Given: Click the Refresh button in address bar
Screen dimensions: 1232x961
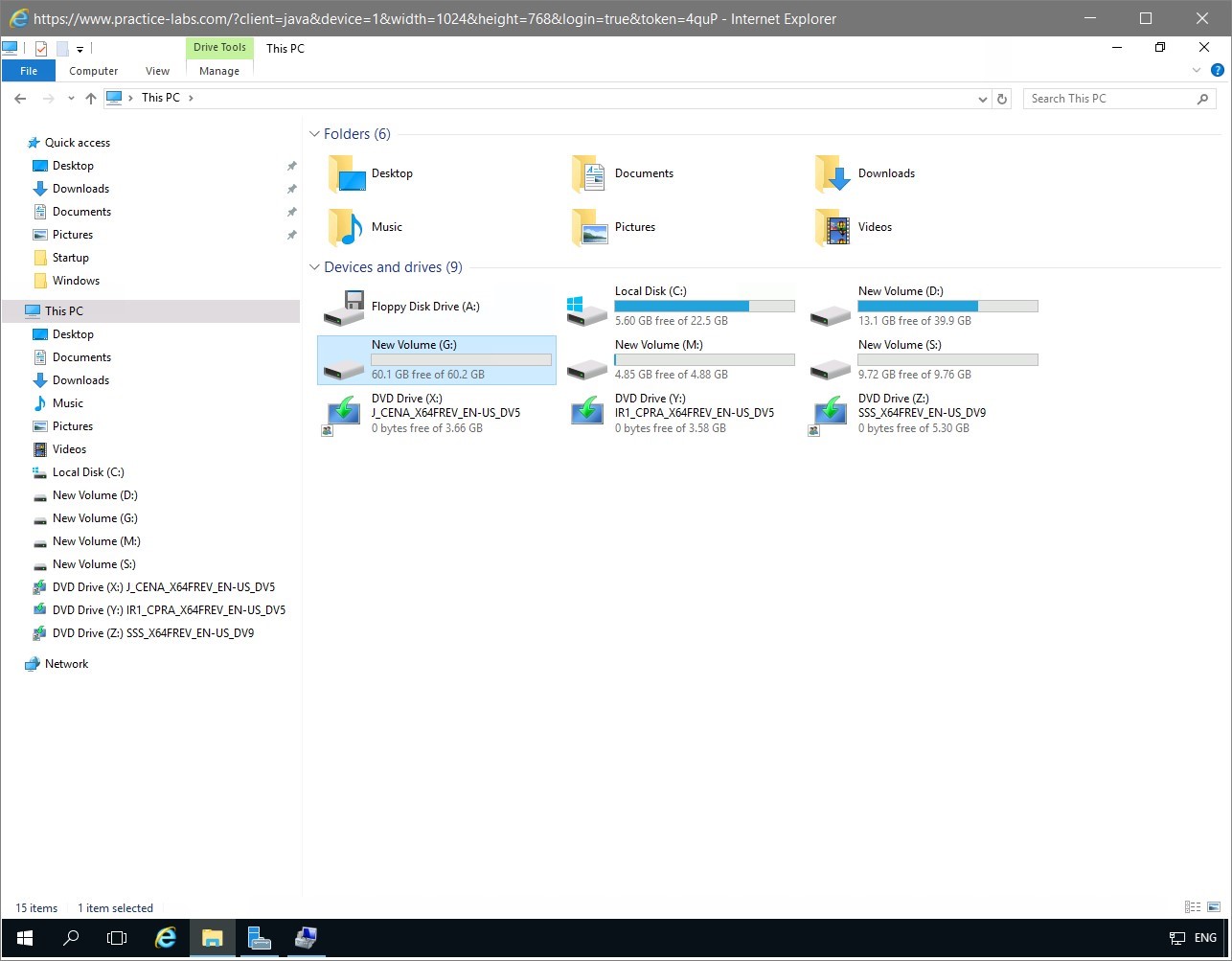Looking at the screenshot, I should (1002, 99).
